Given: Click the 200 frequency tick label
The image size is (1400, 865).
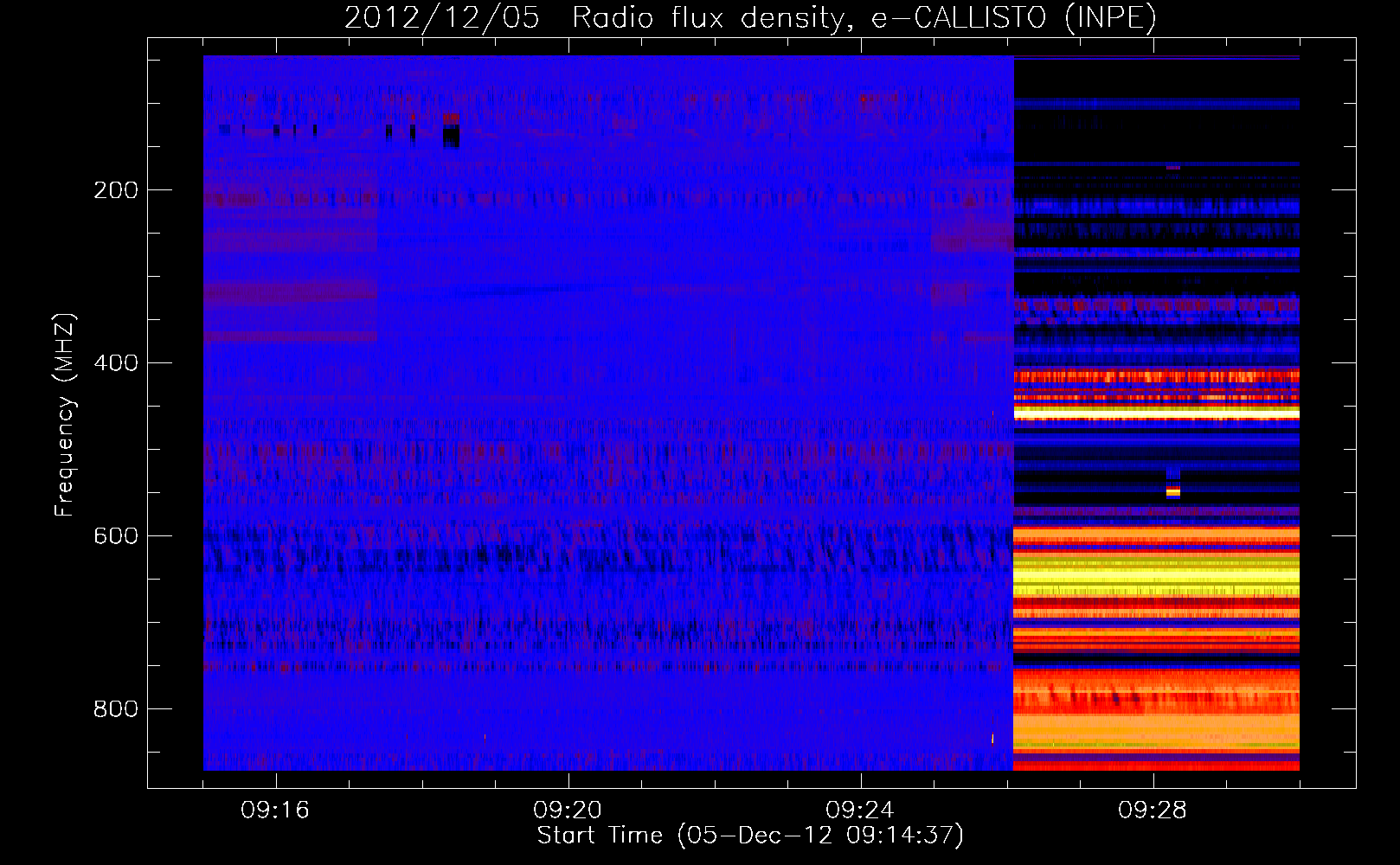Looking at the screenshot, I should 116,189.
